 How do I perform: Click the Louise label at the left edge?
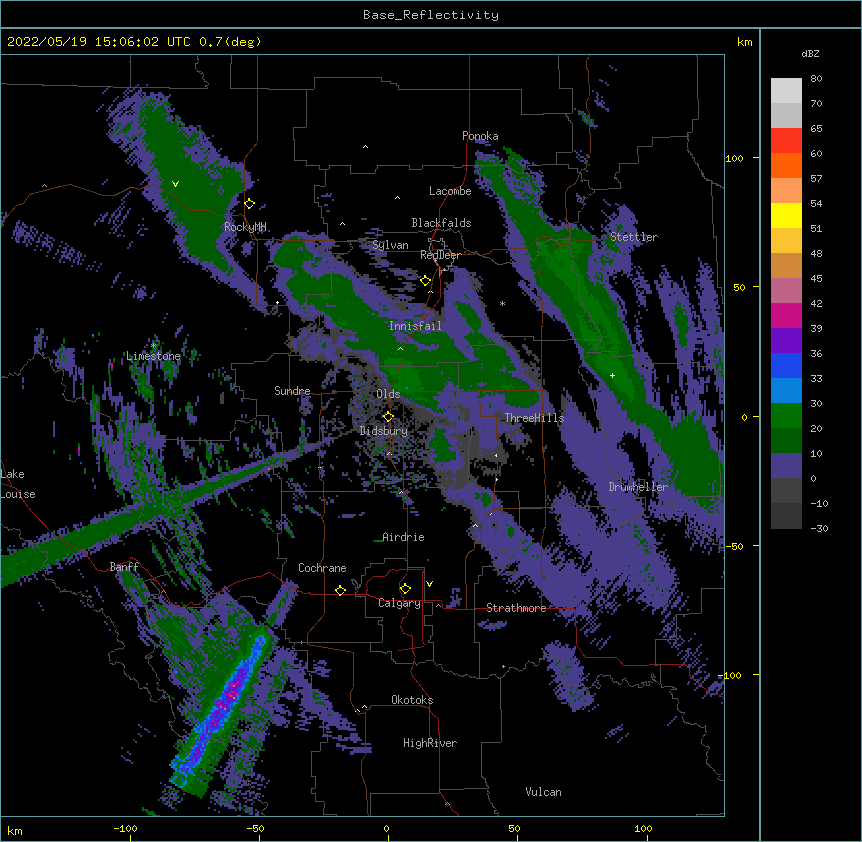18,494
